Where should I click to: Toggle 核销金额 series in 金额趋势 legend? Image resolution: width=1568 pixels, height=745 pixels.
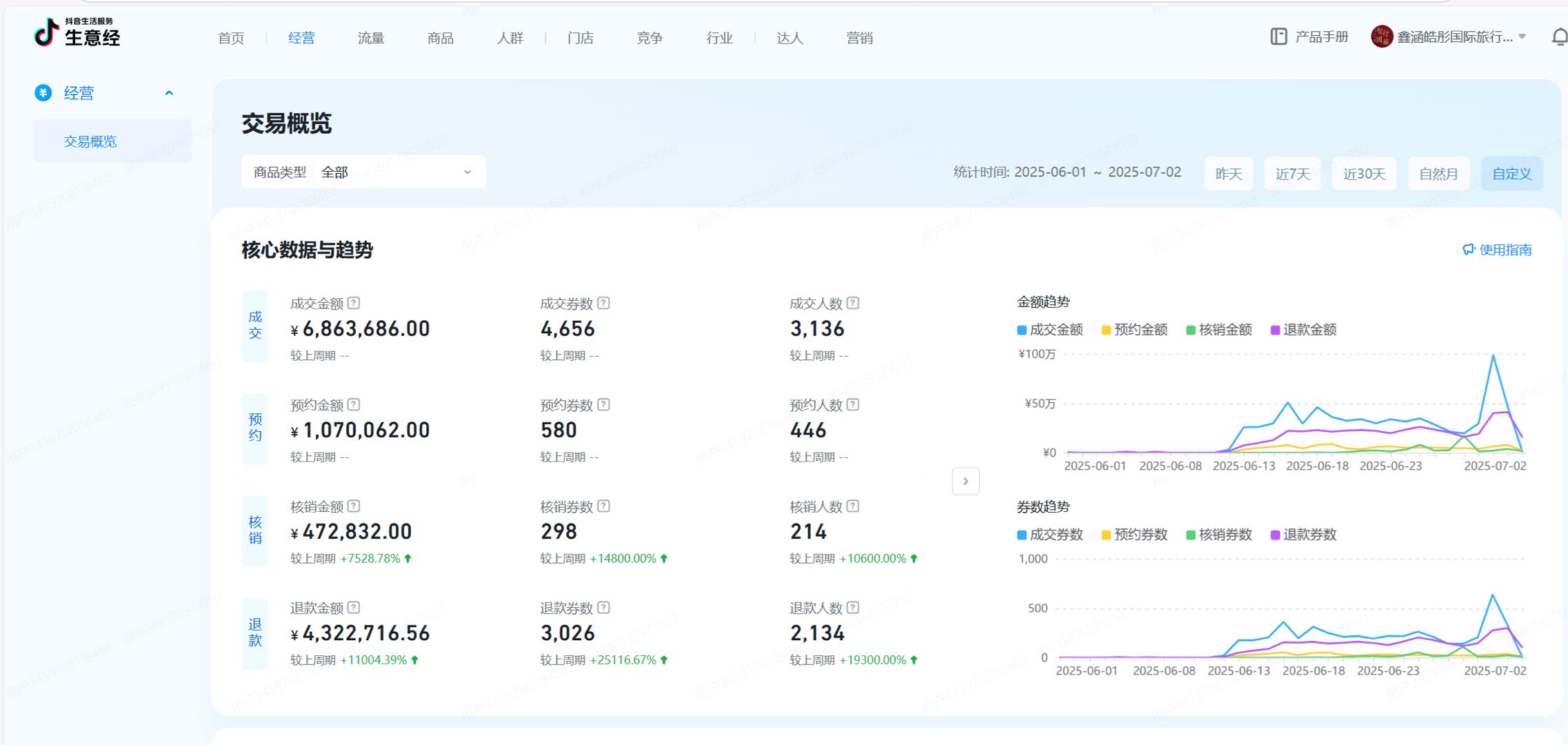click(x=1219, y=330)
